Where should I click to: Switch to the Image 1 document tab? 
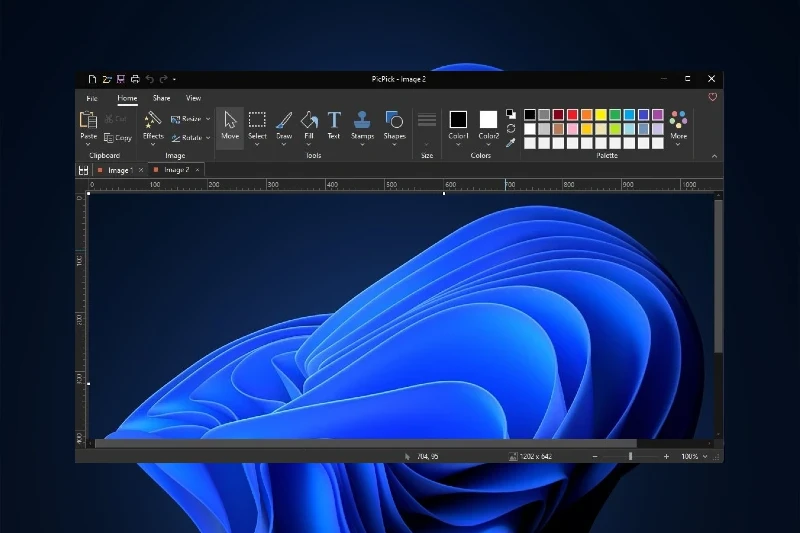pyautogui.click(x=119, y=171)
